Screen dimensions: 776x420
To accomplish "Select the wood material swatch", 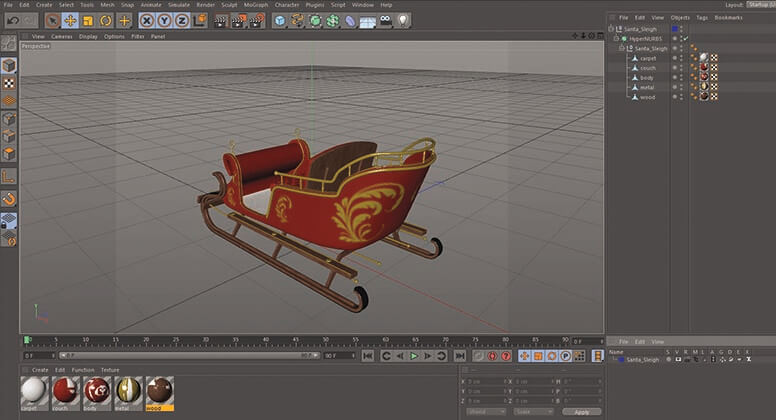I will click(x=159, y=390).
